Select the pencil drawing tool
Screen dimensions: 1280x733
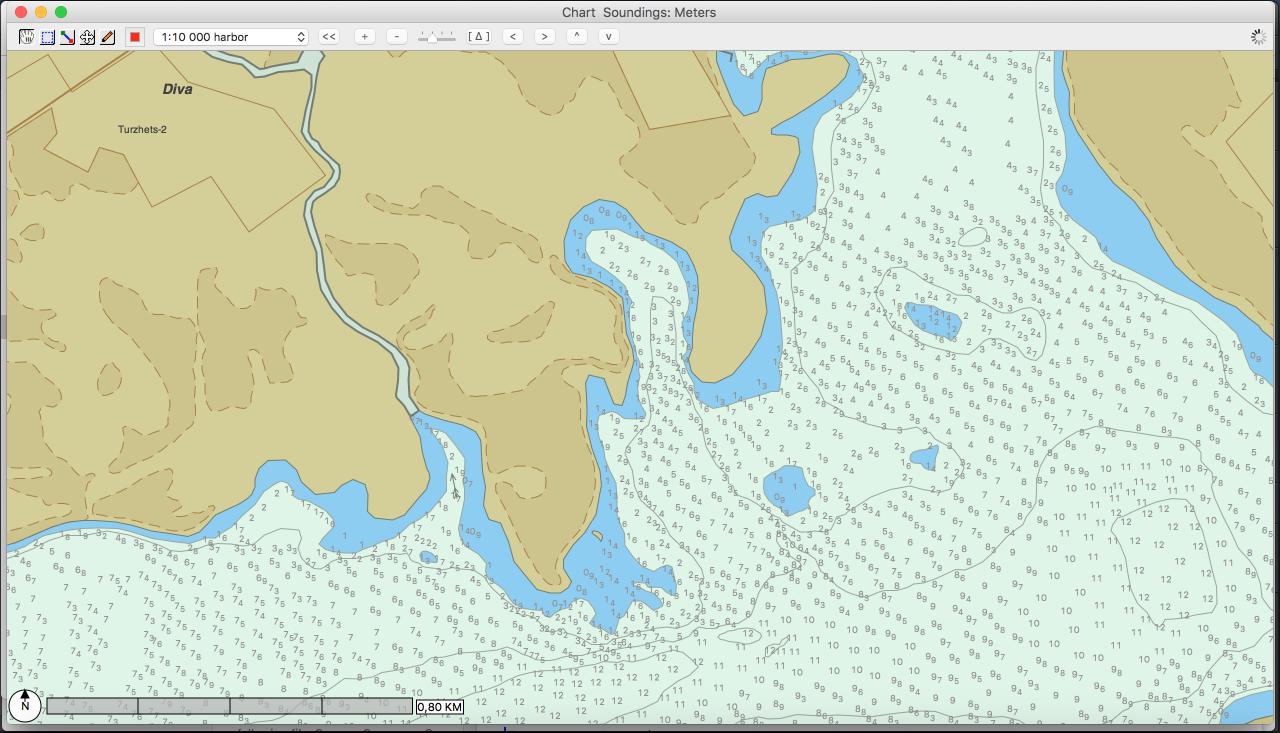click(107, 37)
